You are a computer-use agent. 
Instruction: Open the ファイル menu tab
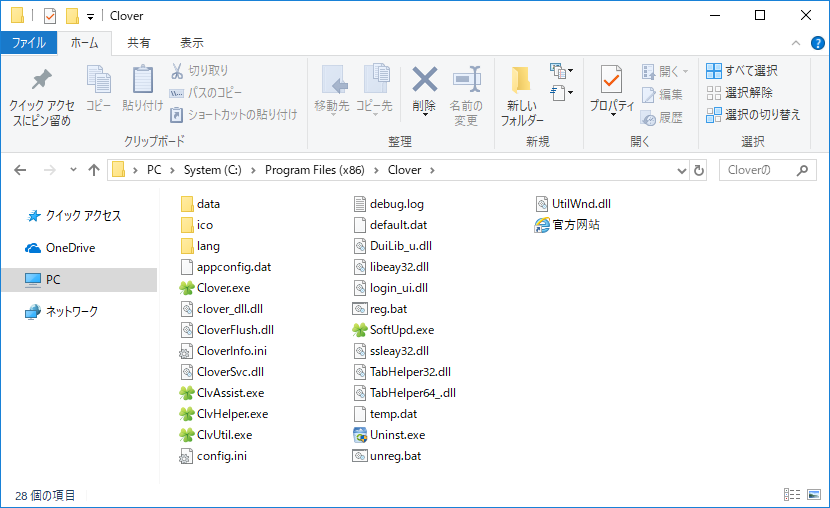tap(28, 43)
